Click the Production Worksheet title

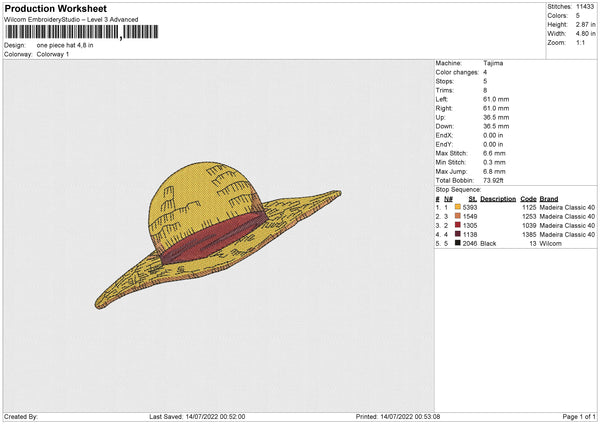(55, 8)
